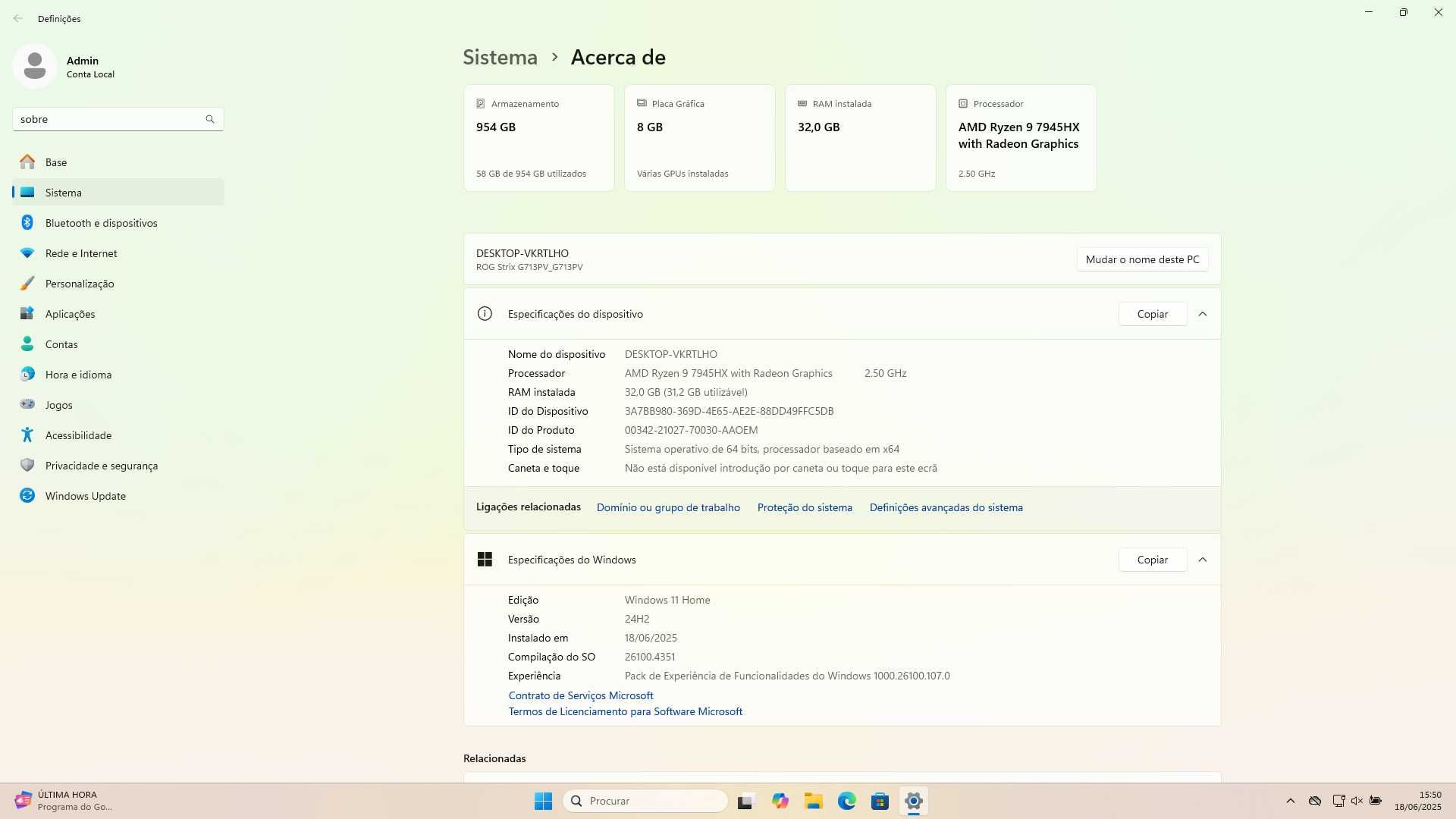Click the ID do Produto value 00342-21027-70030-AAOEM
Viewport: 1456px width, 819px height.
coord(691,430)
